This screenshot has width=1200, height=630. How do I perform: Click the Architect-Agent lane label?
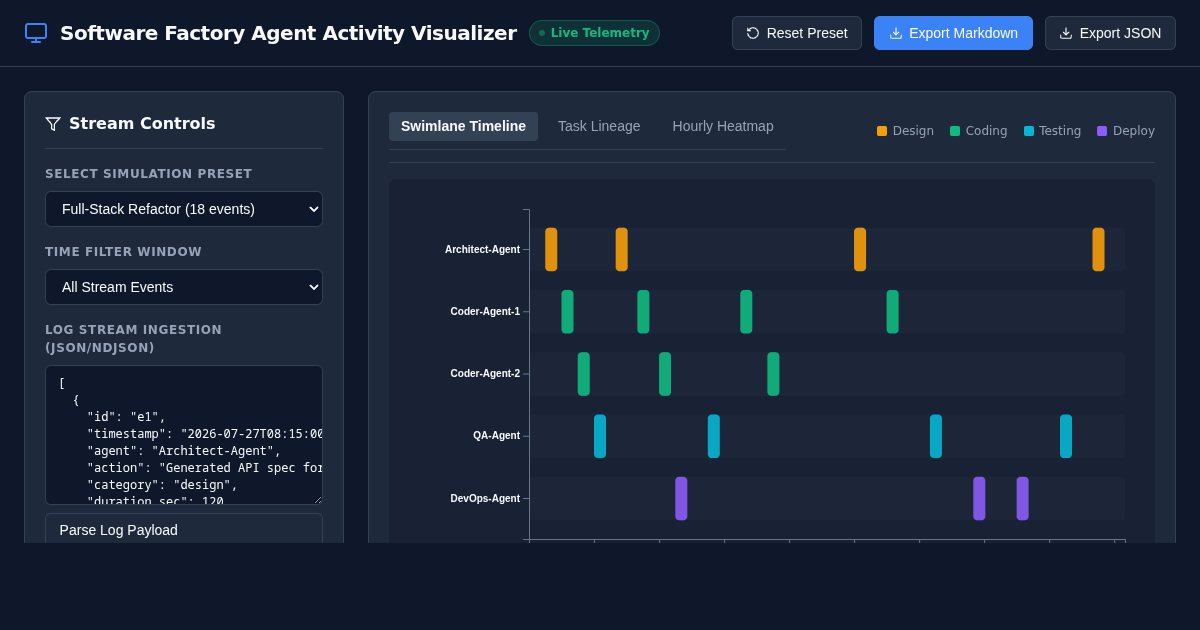click(482, 249)
